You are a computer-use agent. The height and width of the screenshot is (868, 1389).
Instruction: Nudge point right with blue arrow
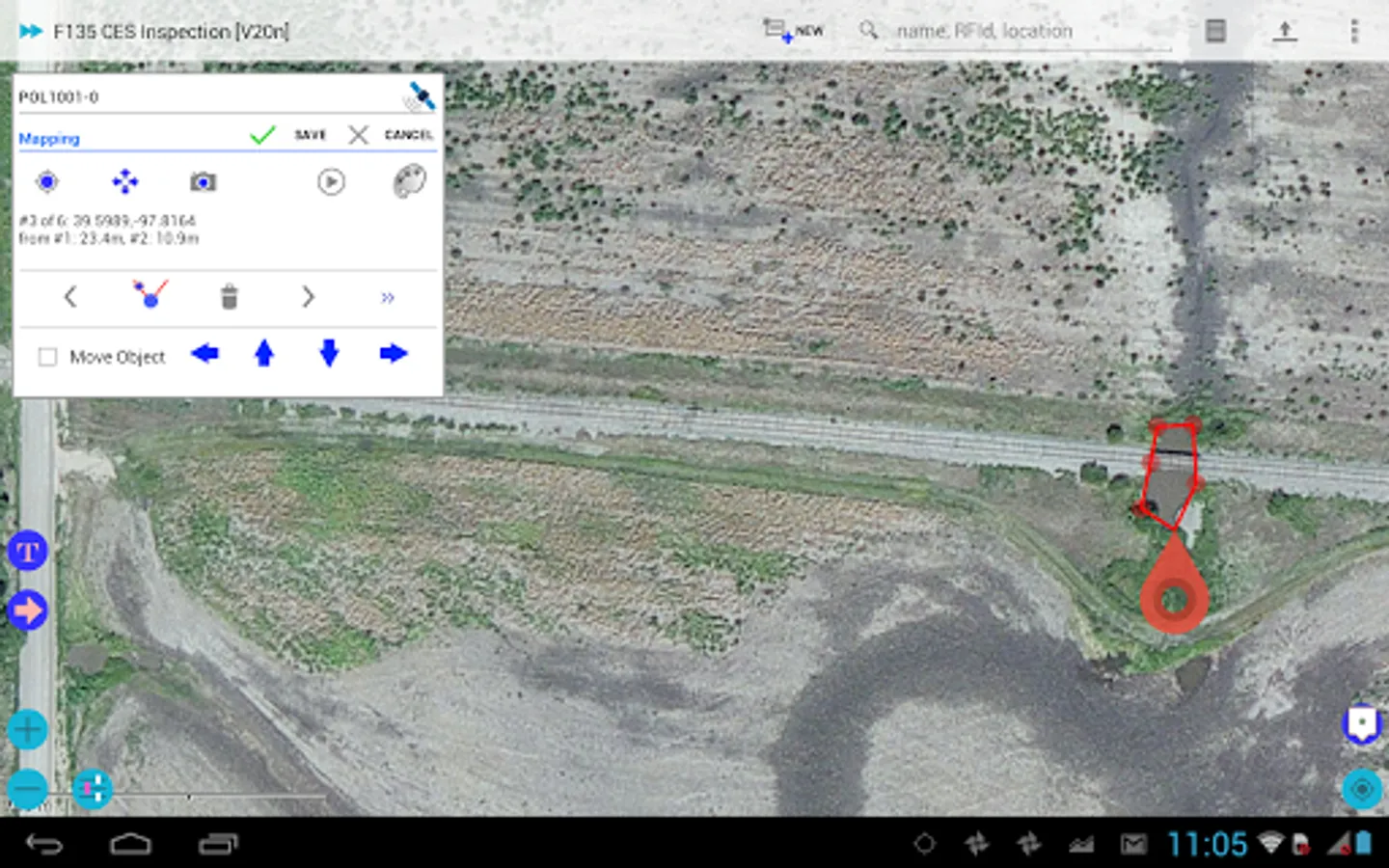394,354
